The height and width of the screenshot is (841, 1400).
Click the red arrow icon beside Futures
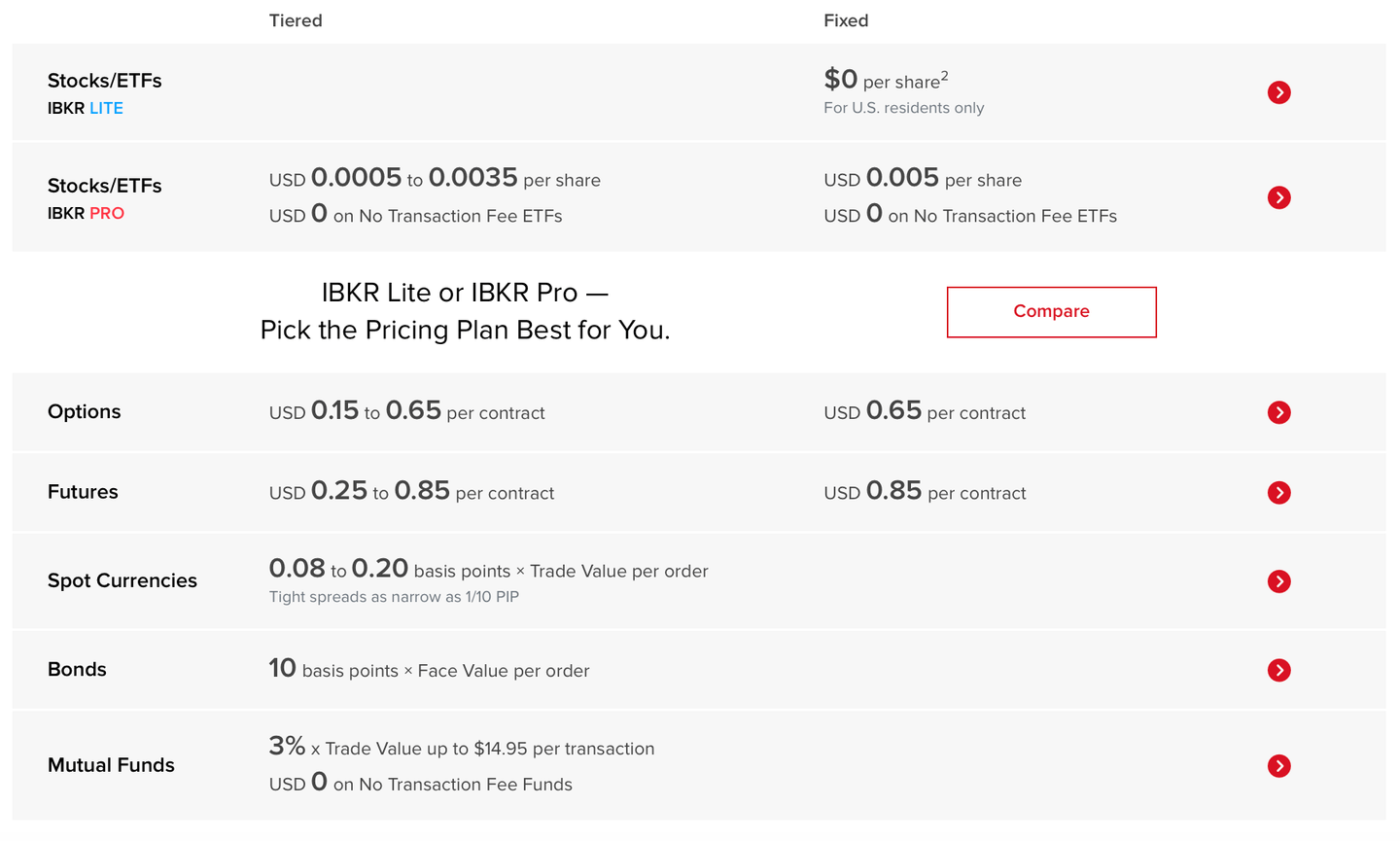point(1278,493)
